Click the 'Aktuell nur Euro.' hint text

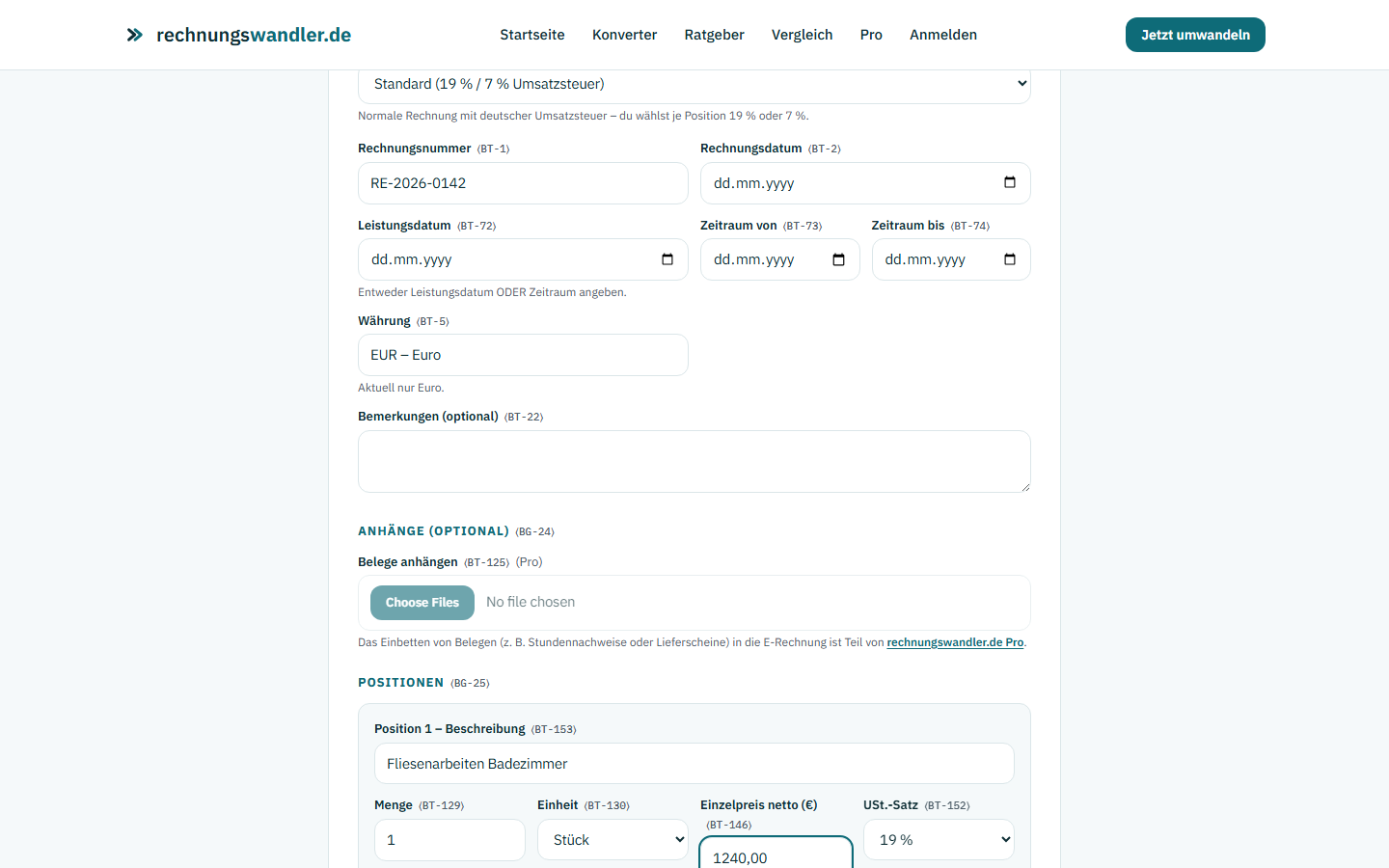[401, 388]
